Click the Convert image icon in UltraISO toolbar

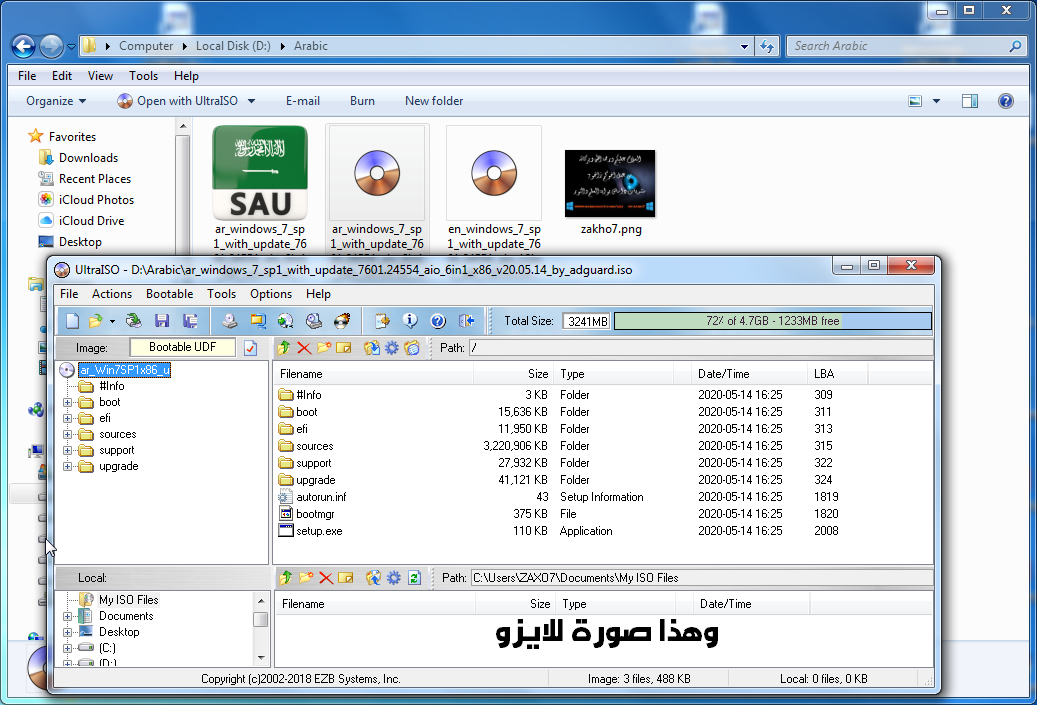(x=286, y=321)
